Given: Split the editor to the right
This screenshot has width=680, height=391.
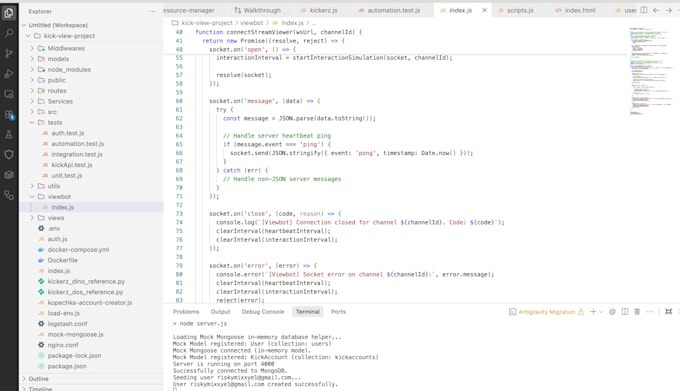Looking at the screenshot, I should pos(644,10).
